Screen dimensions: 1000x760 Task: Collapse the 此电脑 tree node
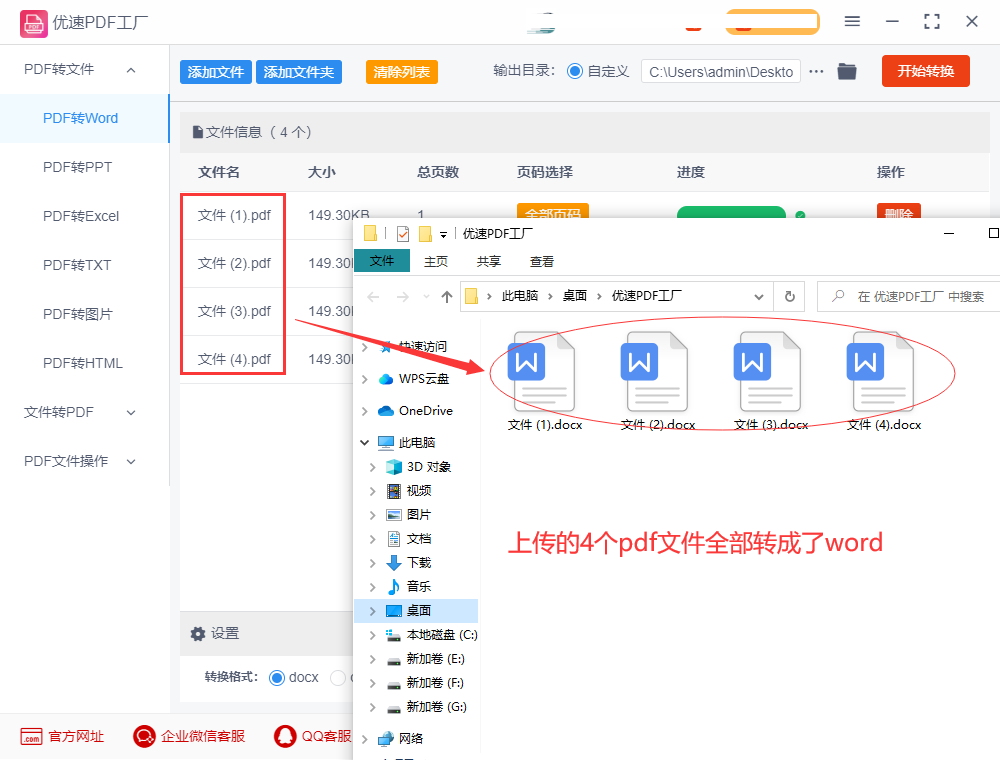(365, 442)
